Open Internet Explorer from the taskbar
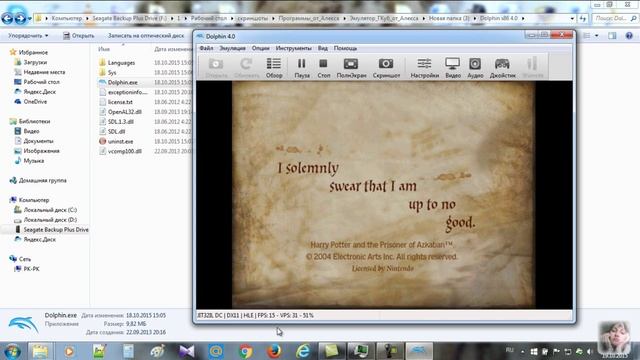Viewport: 640px width, 360px height. tap(303, 351)
